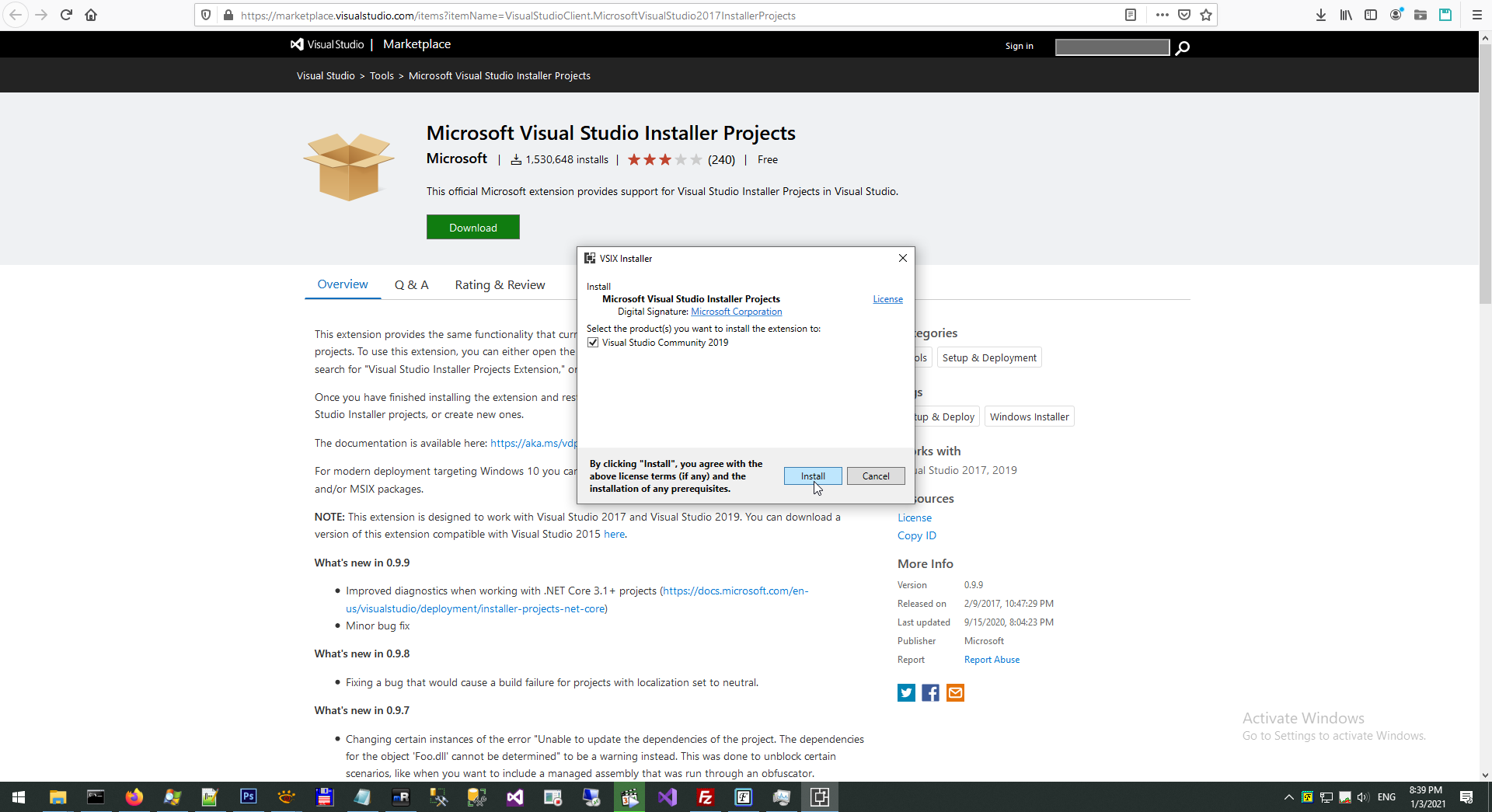1492x812 pixels.
Task: Click the Copy ID link
Action: [917, 535]
